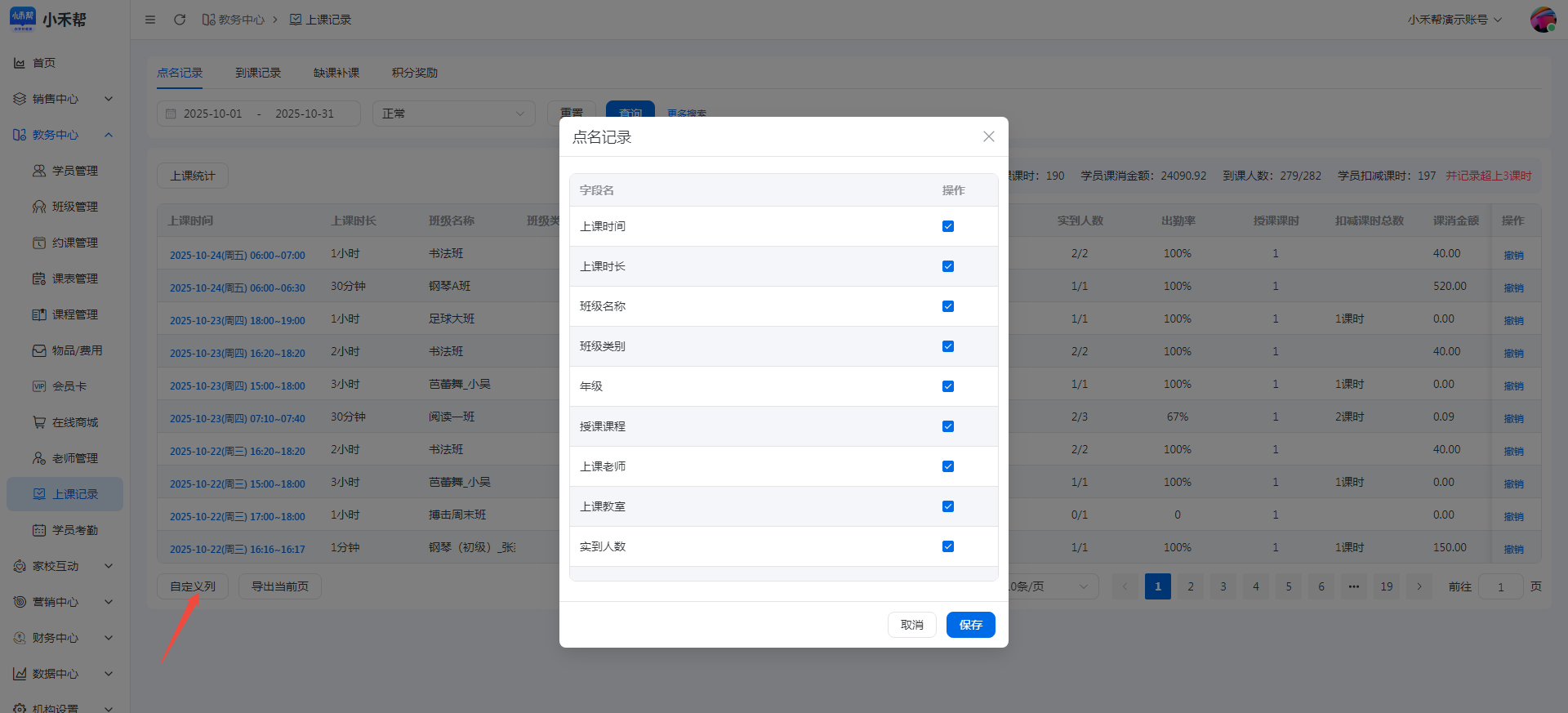Screen dimensions: 1568x713
Task: Open 会员卡 VIP card in sidebar
Action: tap(69, 386)
